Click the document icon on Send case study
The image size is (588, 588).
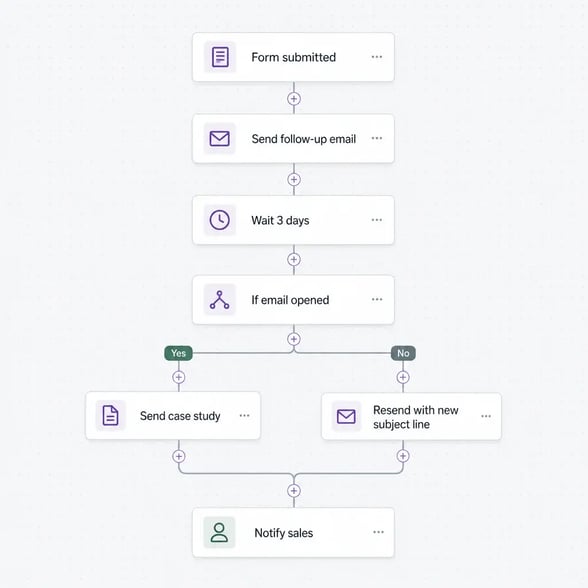point(111,416)
